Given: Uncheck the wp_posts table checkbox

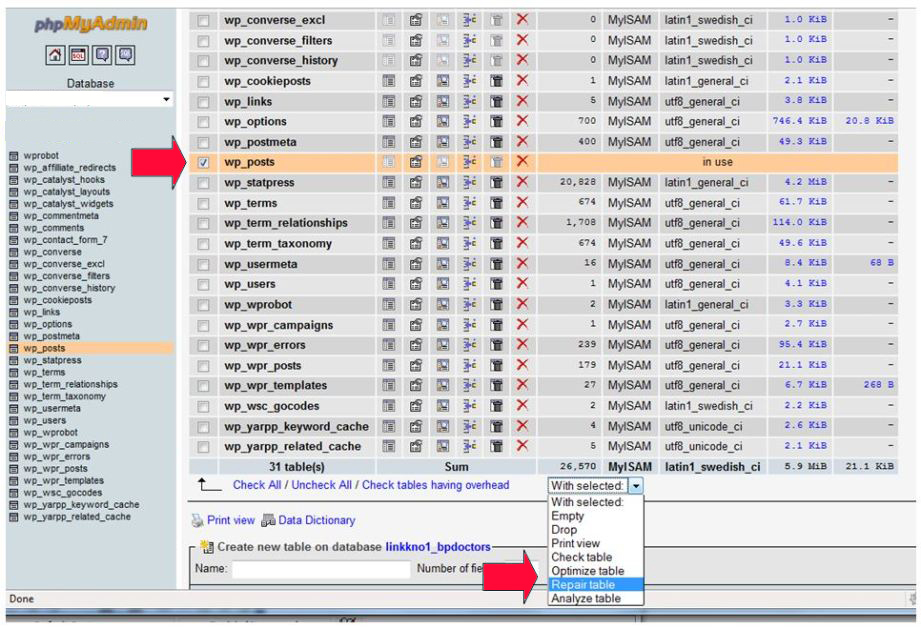Looking at the screenshot, I should 204,162.
